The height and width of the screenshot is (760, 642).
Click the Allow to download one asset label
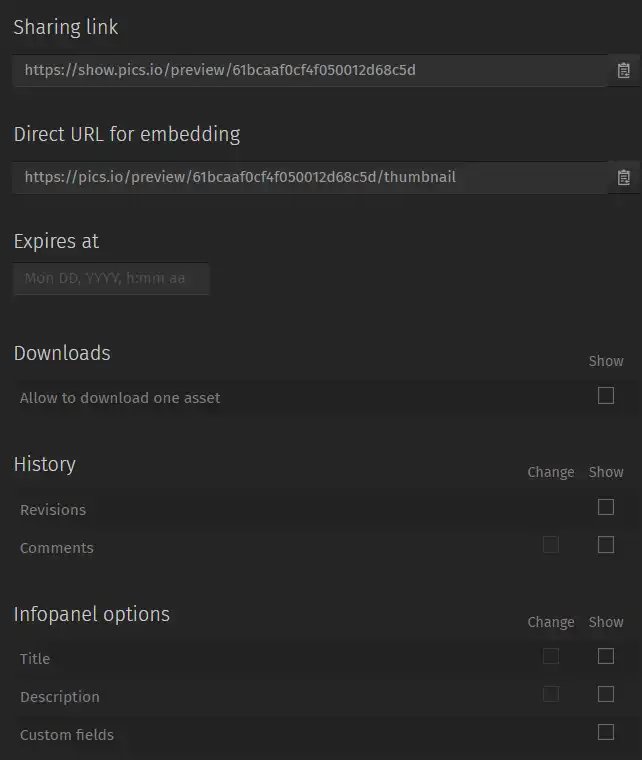120,398
